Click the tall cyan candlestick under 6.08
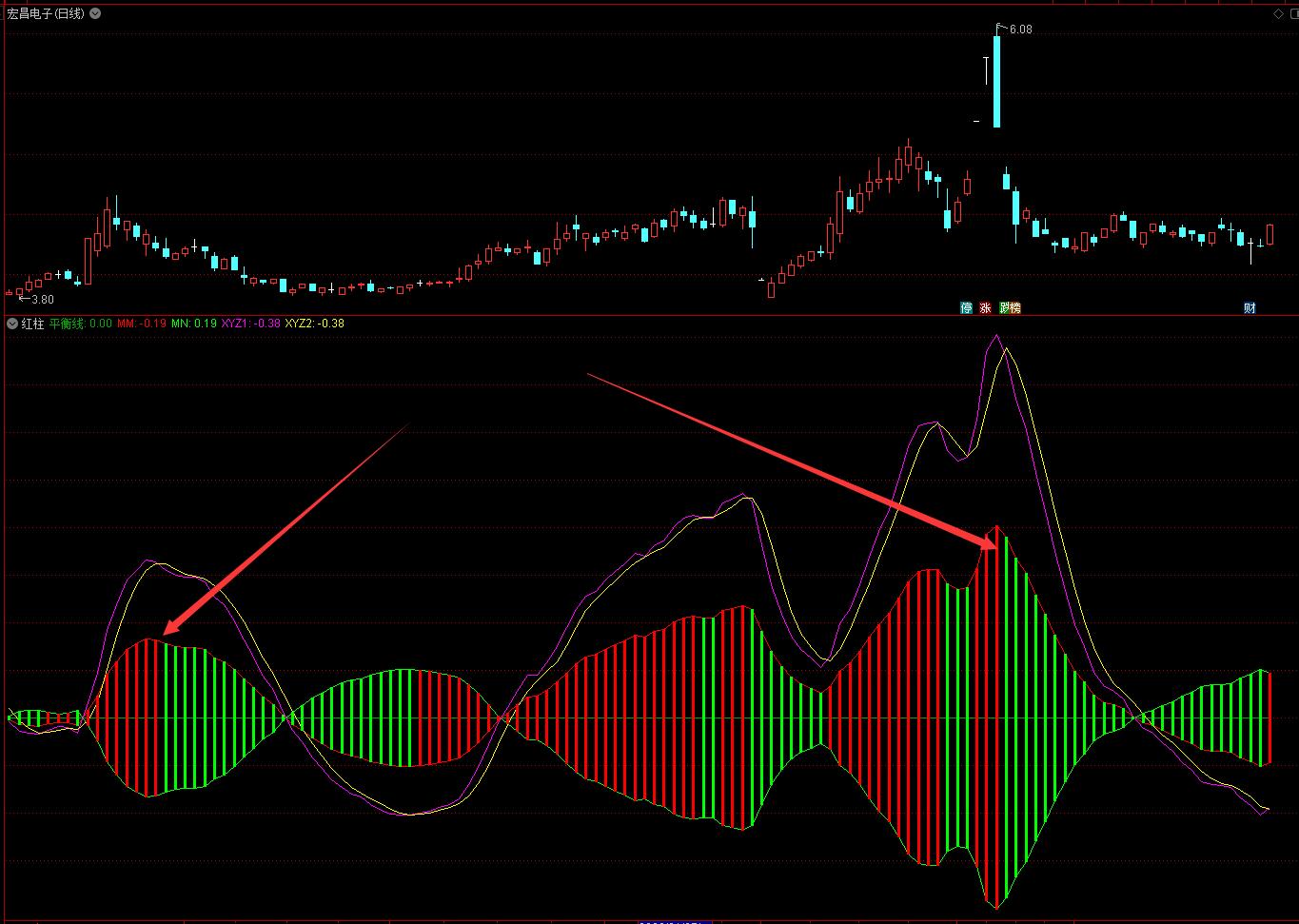The image size is (1299, 924). (997, 81)
